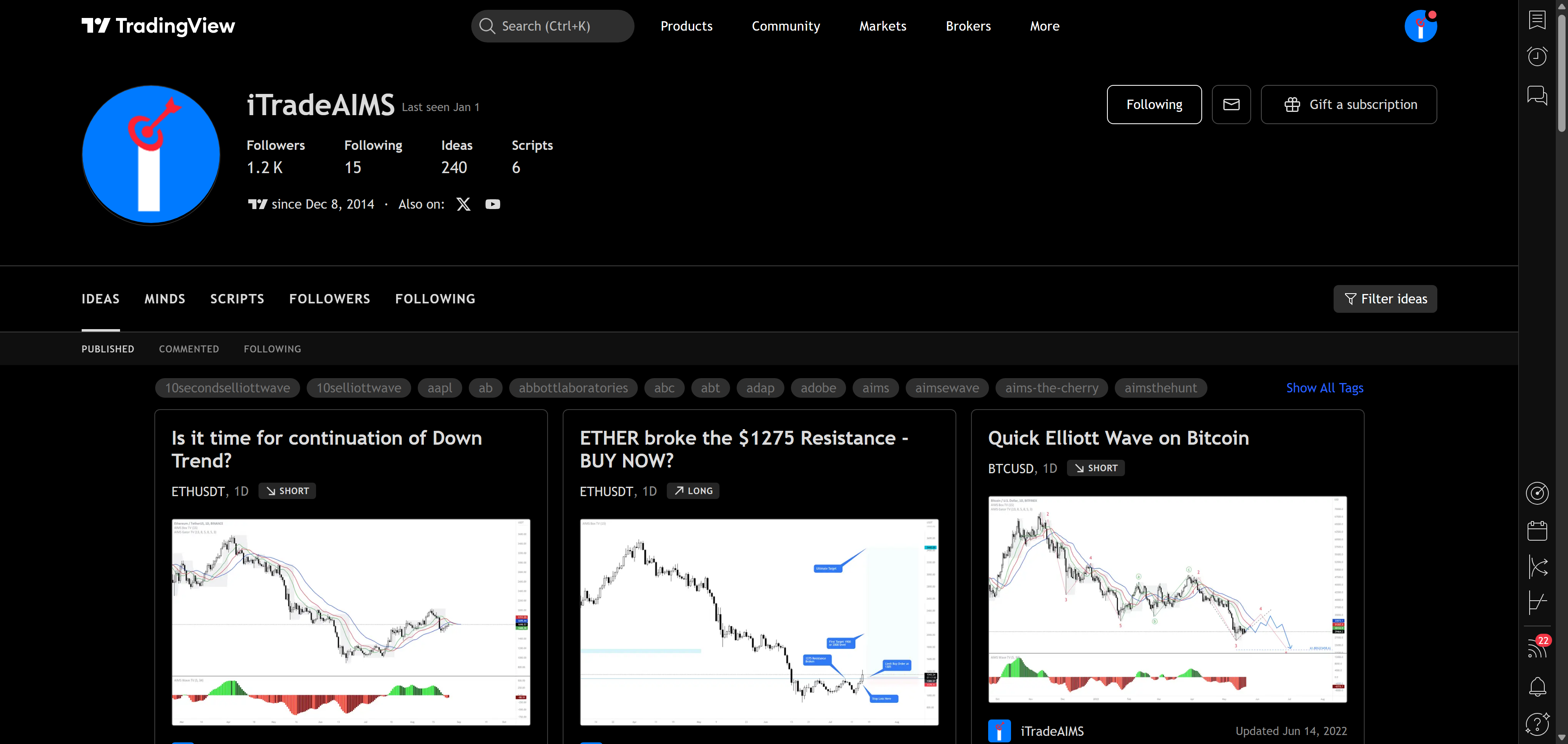Viewport: 1568px width, 744px height.
Task: Filter by the adobe tag
Action: pos(818,388)
